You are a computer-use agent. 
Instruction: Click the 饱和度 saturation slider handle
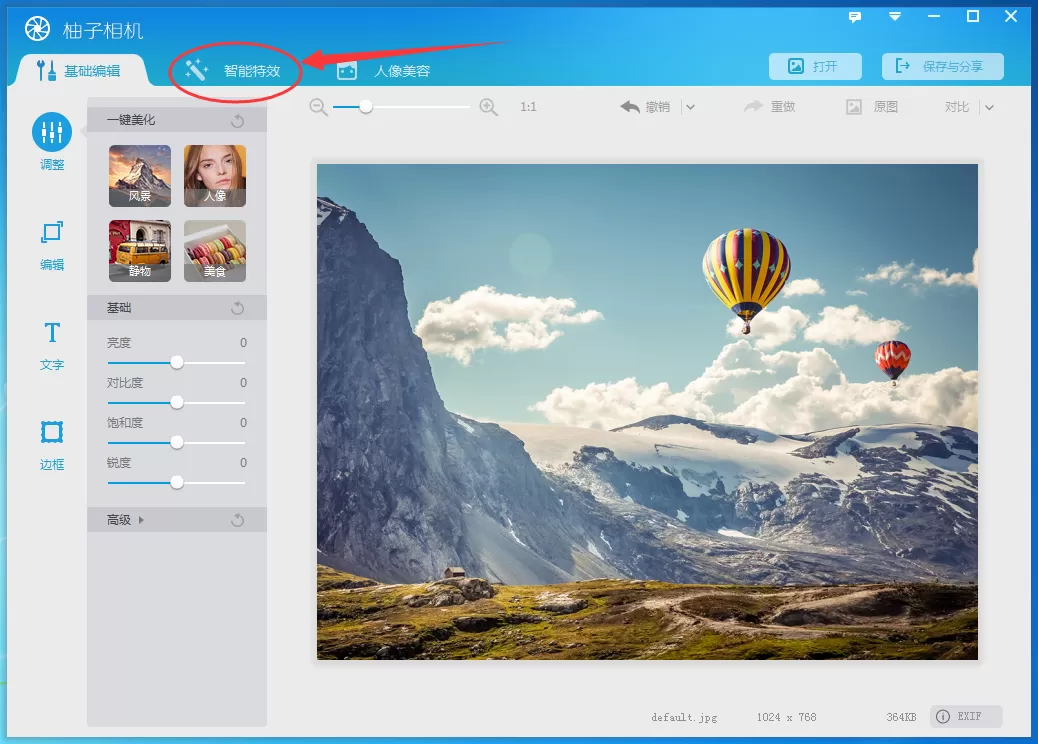177,442
